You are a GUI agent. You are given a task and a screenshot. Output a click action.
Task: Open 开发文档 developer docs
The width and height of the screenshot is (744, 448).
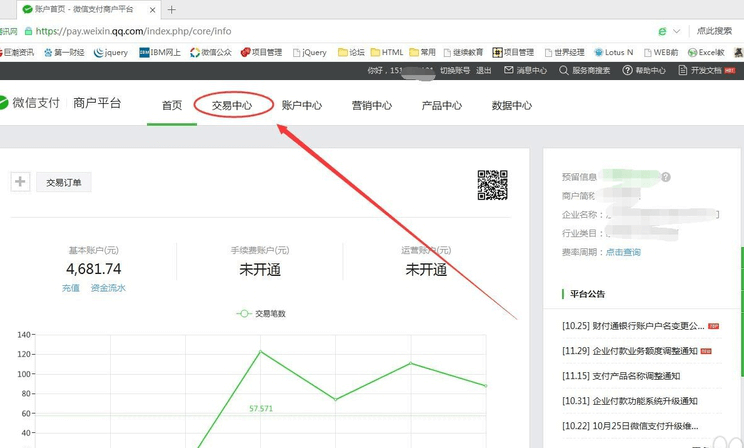click(x=707, y=70)
